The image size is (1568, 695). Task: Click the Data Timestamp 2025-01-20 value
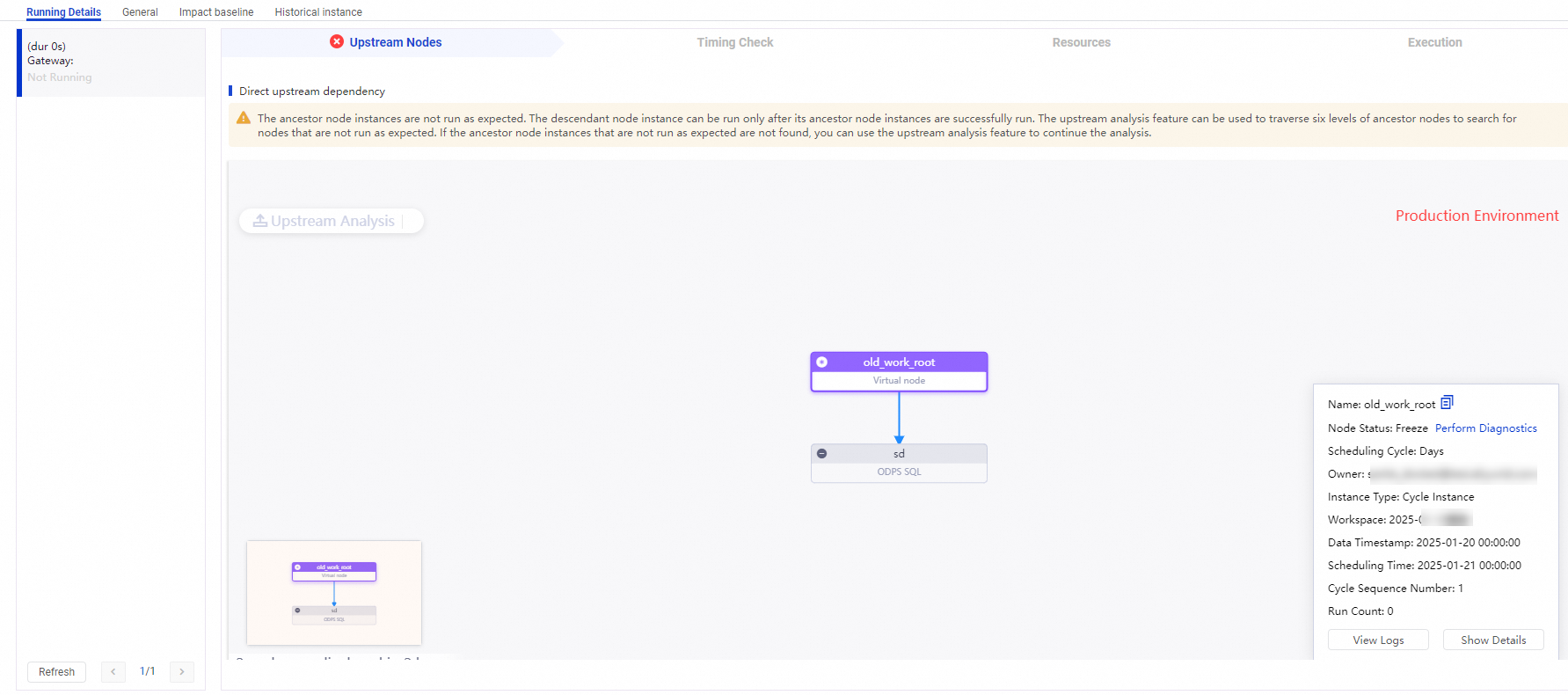(x=1468, y=543)
